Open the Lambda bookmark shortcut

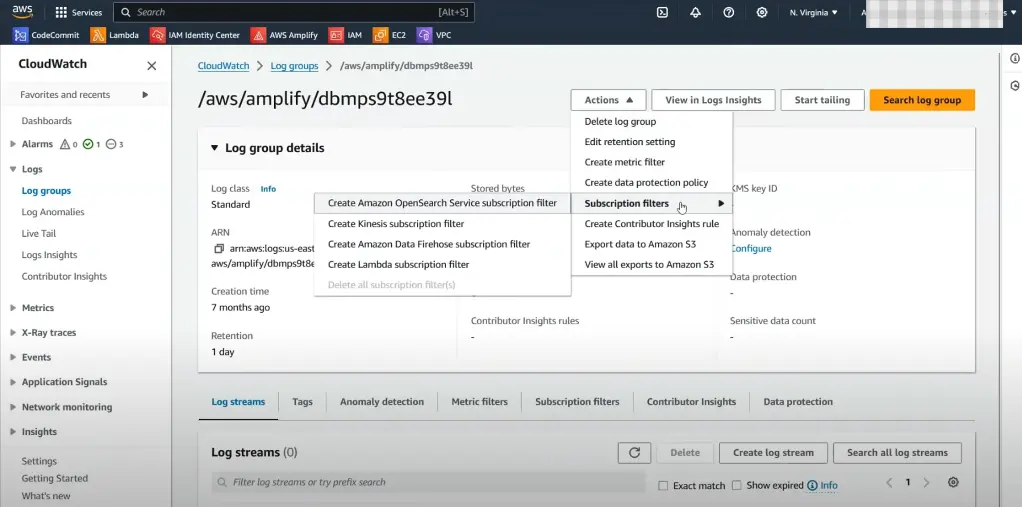[115, 35]
